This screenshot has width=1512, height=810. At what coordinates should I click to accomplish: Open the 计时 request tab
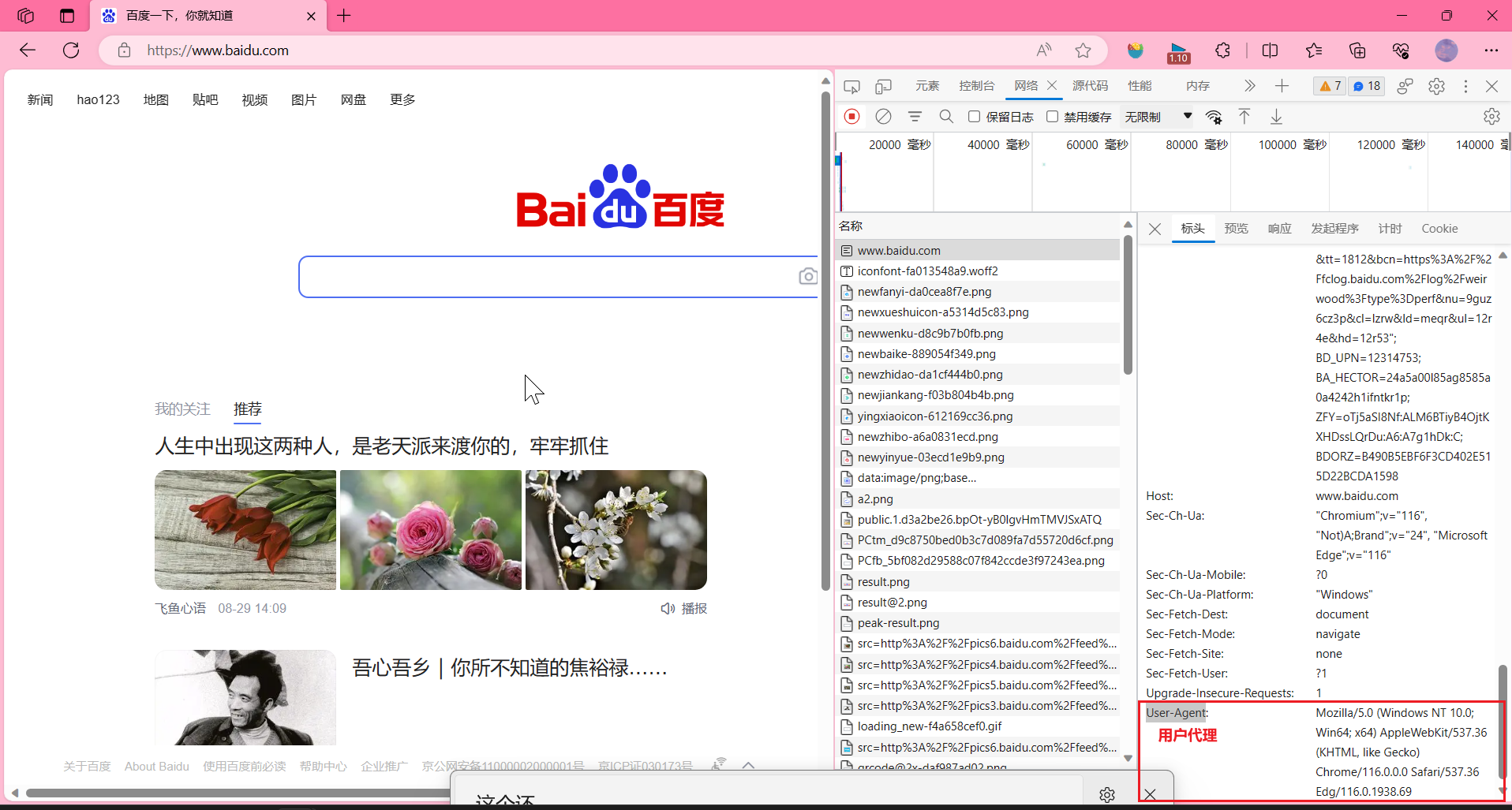click(1390, 229)
